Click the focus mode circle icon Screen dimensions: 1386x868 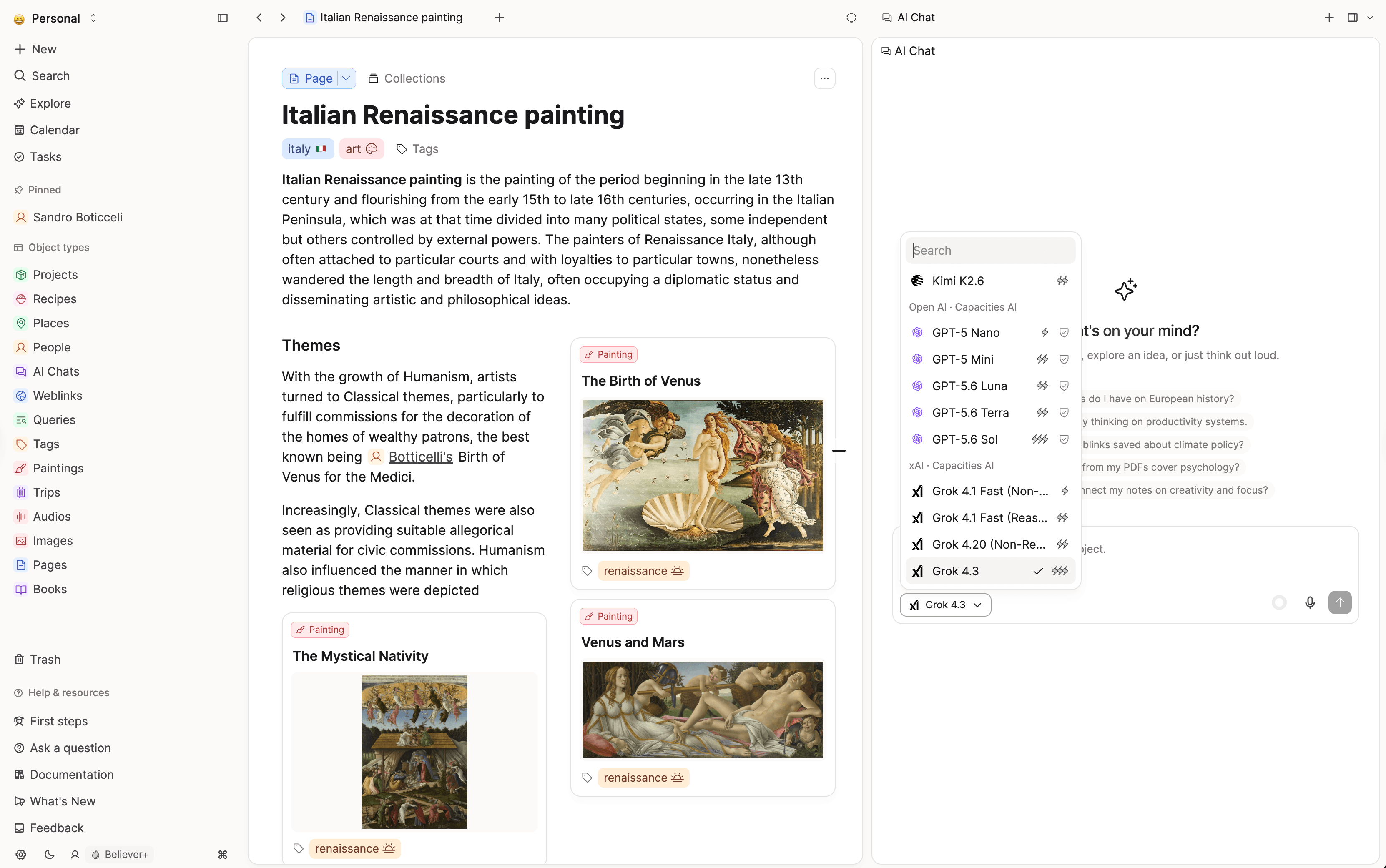click(851, 18)
